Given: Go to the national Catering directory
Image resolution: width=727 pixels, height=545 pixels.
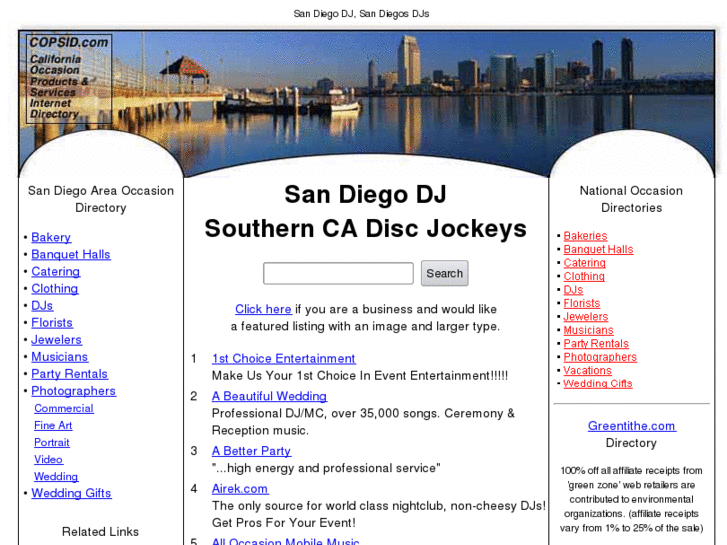Looking at the screenshot, I should [585, 263].
